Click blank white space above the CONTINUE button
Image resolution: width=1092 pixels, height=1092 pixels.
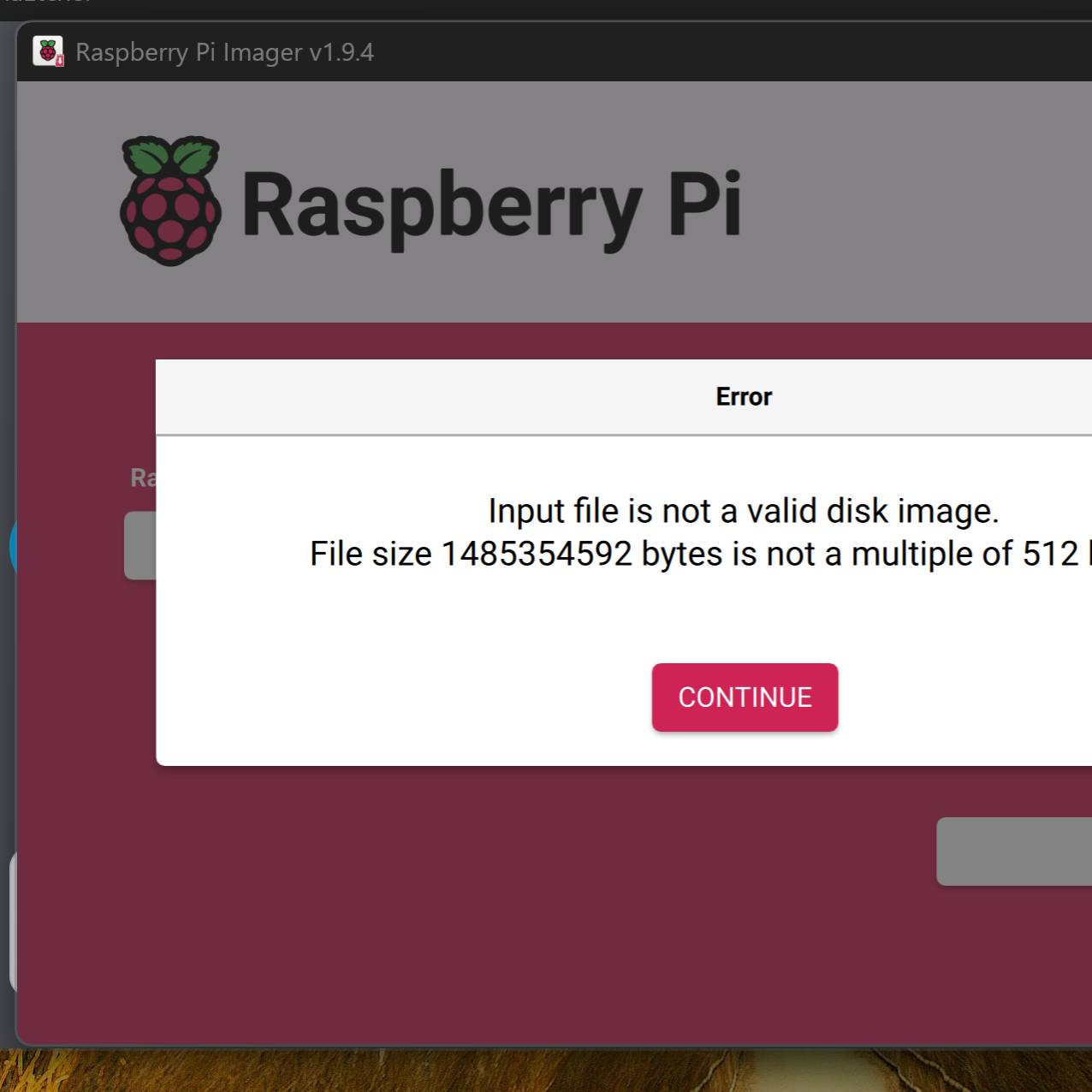pyautogui.click(x=743, y=616)
